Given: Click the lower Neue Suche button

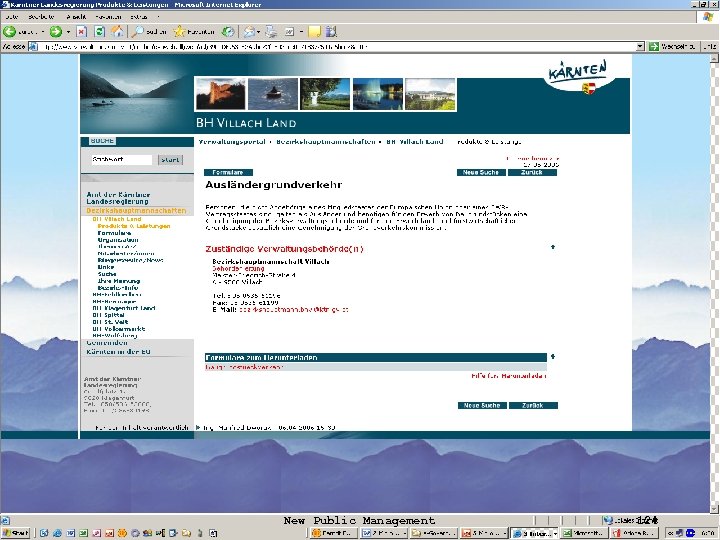Looking at the screenshot, I should [x=482, y=405].
